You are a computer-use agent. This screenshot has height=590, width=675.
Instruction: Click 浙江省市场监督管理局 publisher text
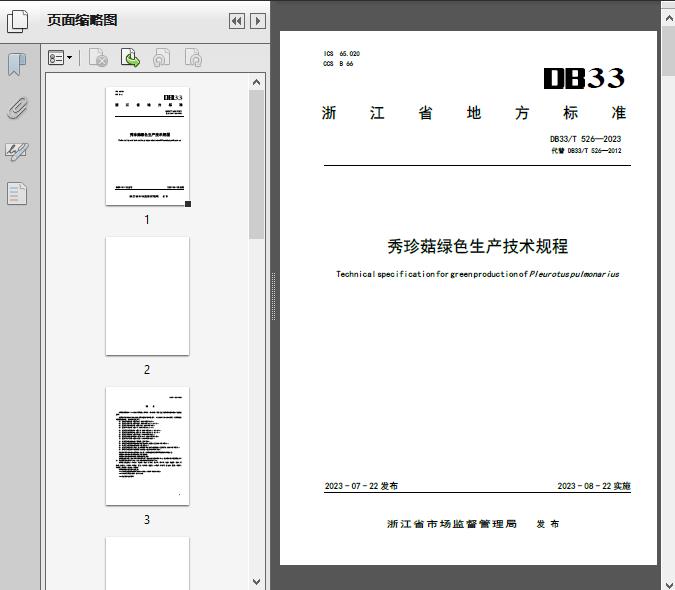coord(452,524)
